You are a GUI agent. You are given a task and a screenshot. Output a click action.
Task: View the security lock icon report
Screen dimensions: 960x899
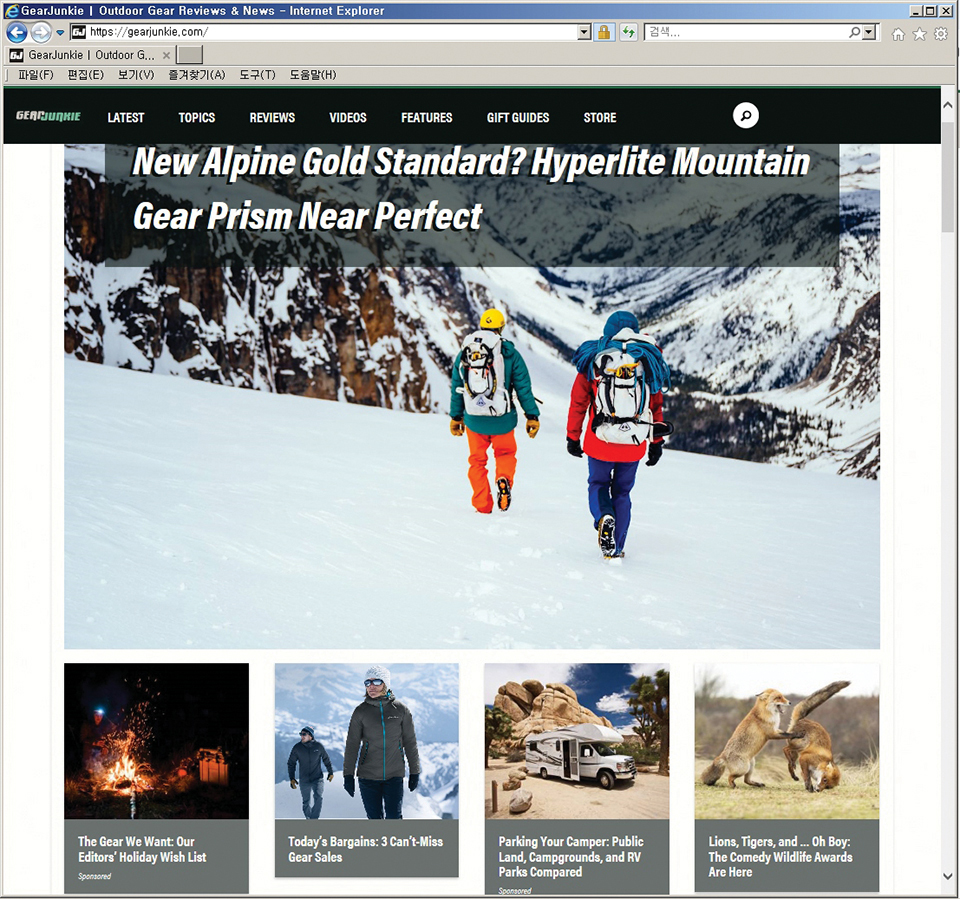click(x=604, y=32)
